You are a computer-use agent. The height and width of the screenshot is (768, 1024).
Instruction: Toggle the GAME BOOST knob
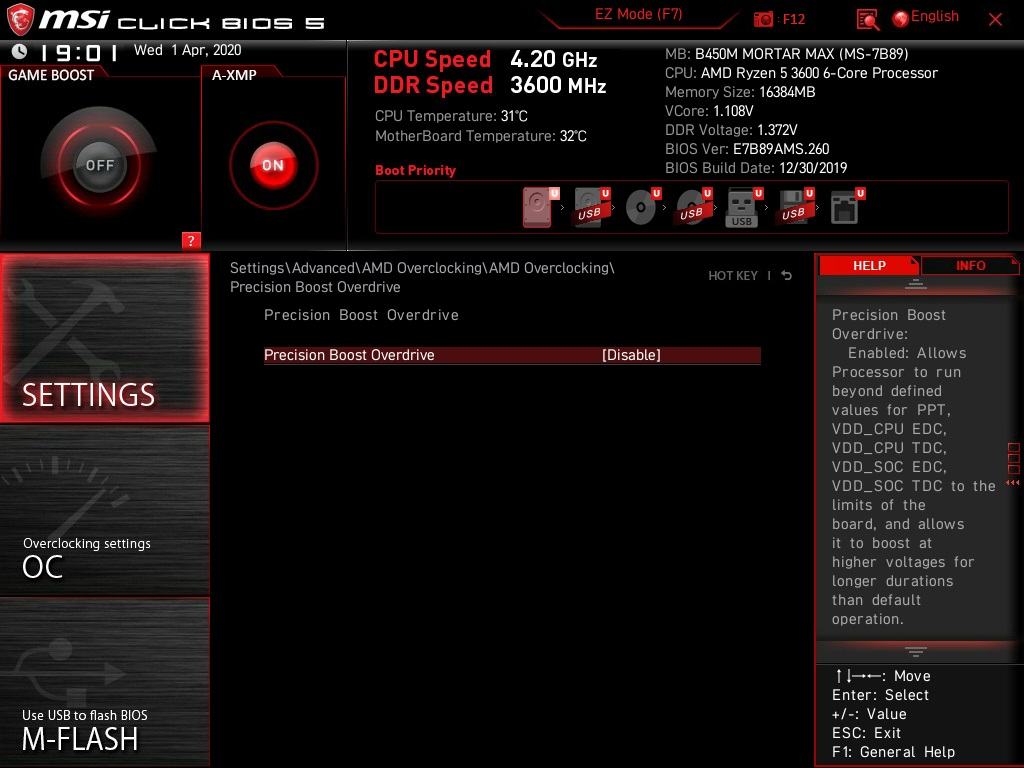tap(99, 165)
